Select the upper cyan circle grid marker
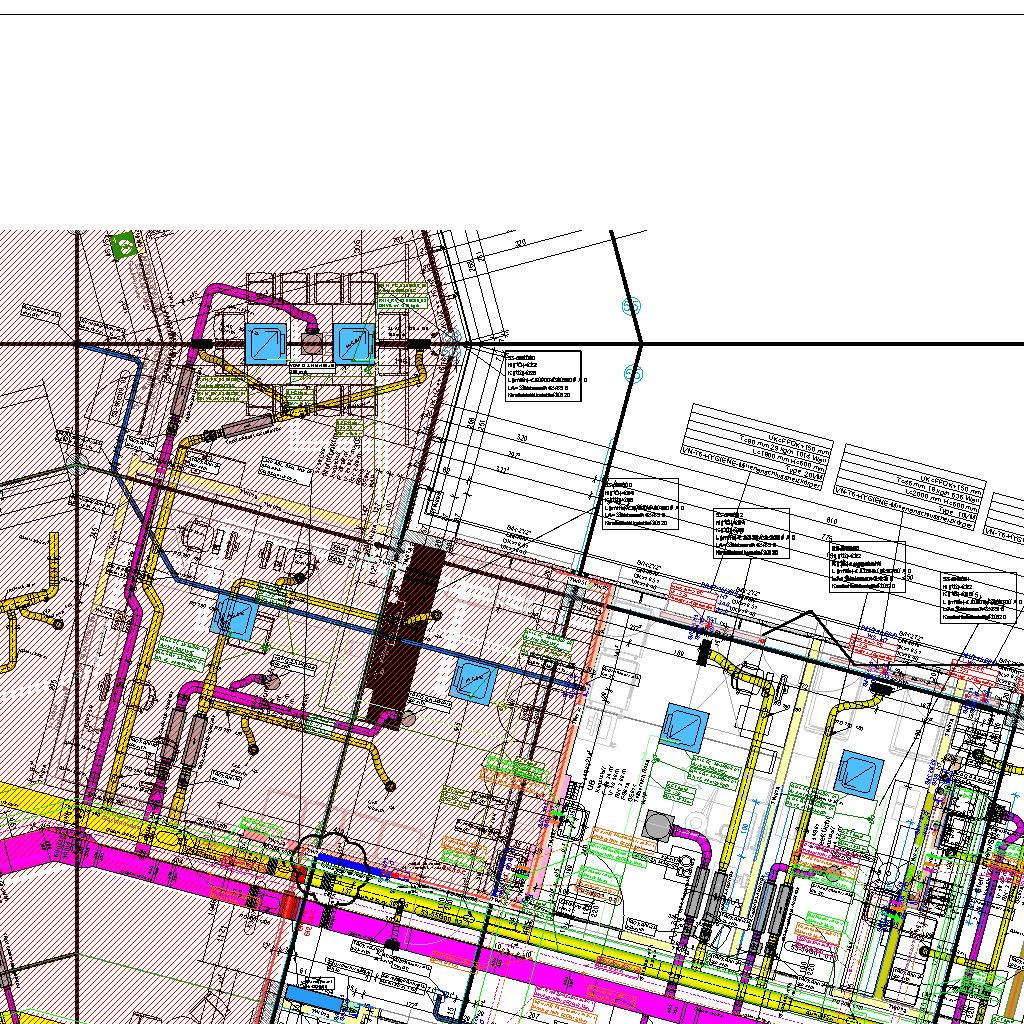The image size is (1024, 1024). [631, 306]
